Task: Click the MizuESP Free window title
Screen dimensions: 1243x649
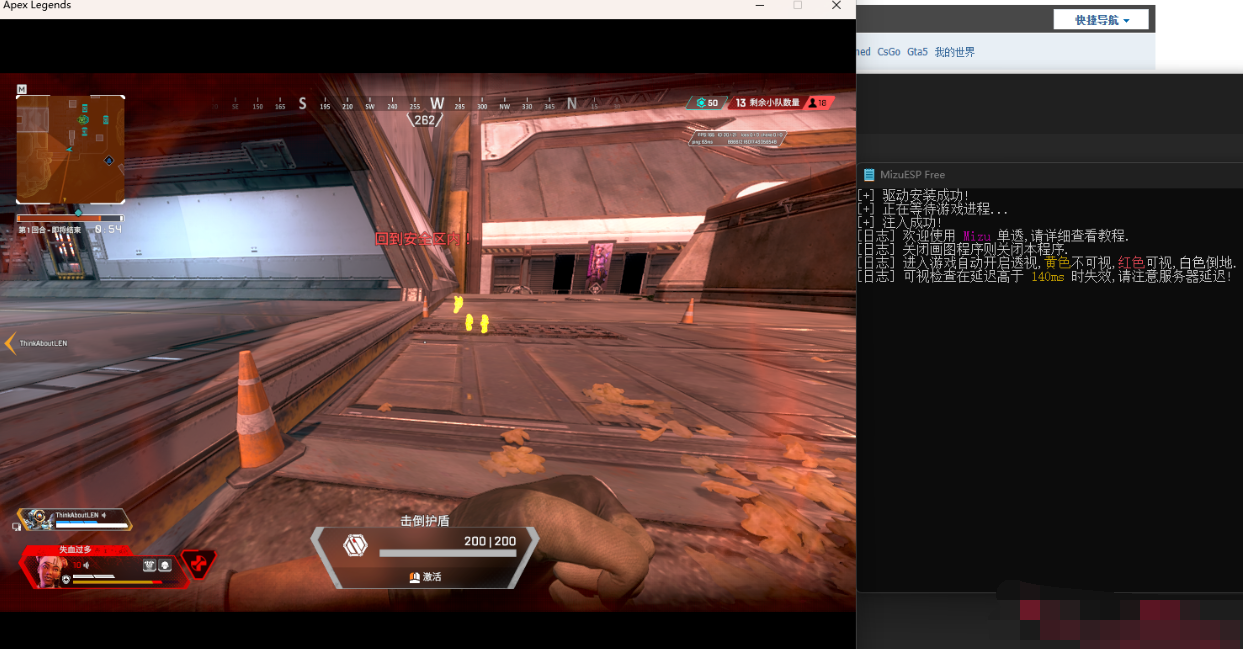Action: coord(912,175)
